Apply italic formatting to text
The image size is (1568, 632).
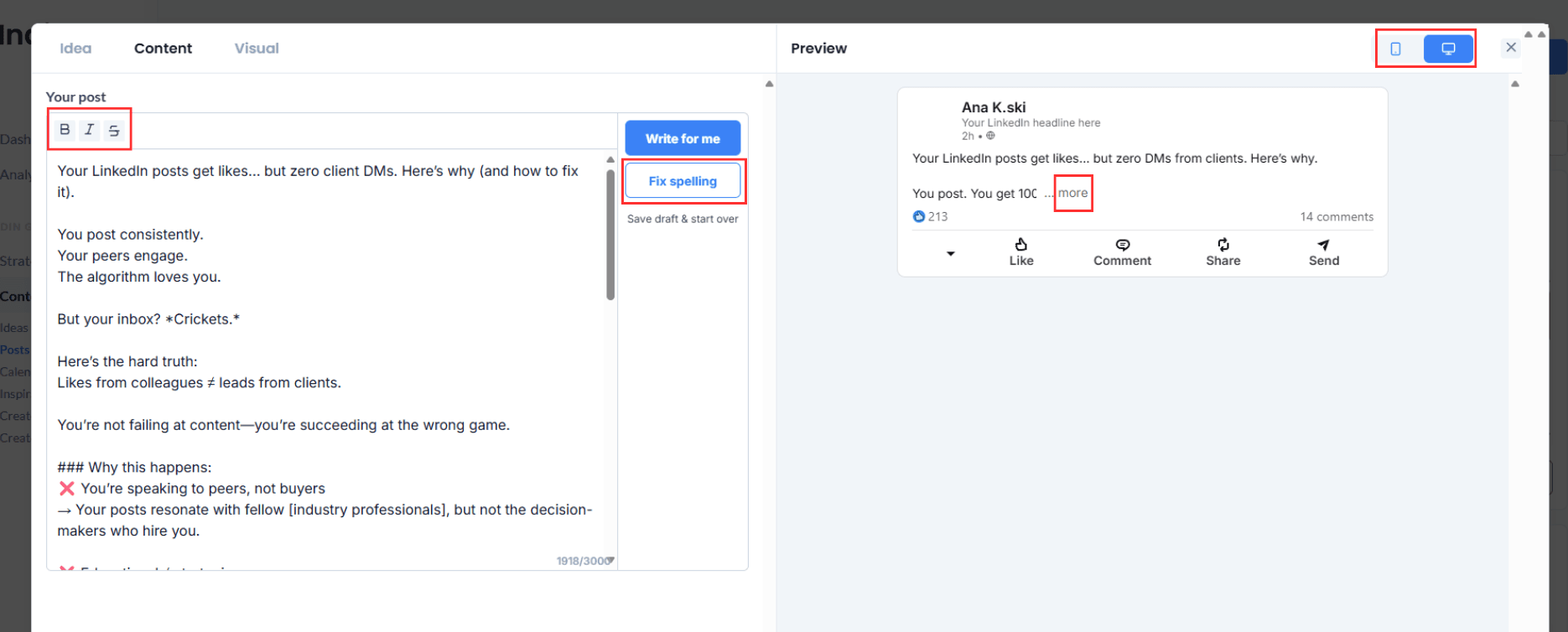click(89, 130)
